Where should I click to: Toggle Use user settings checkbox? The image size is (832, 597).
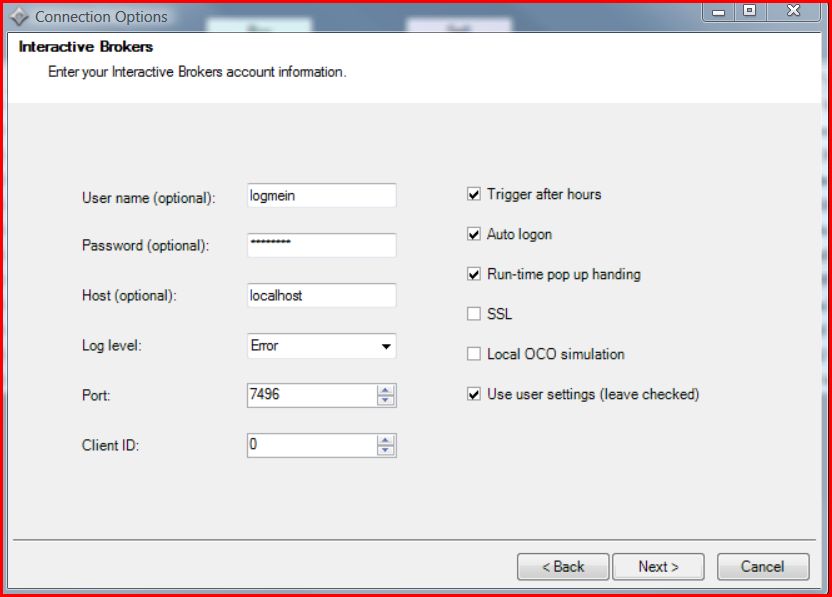coord(474,394)
